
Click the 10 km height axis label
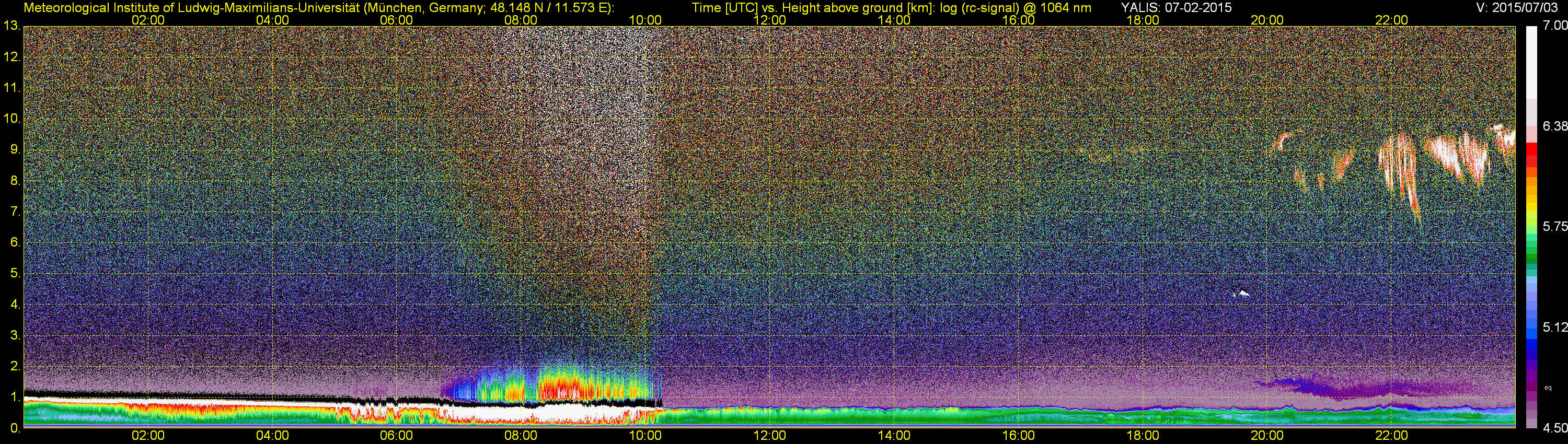point(11,119)
